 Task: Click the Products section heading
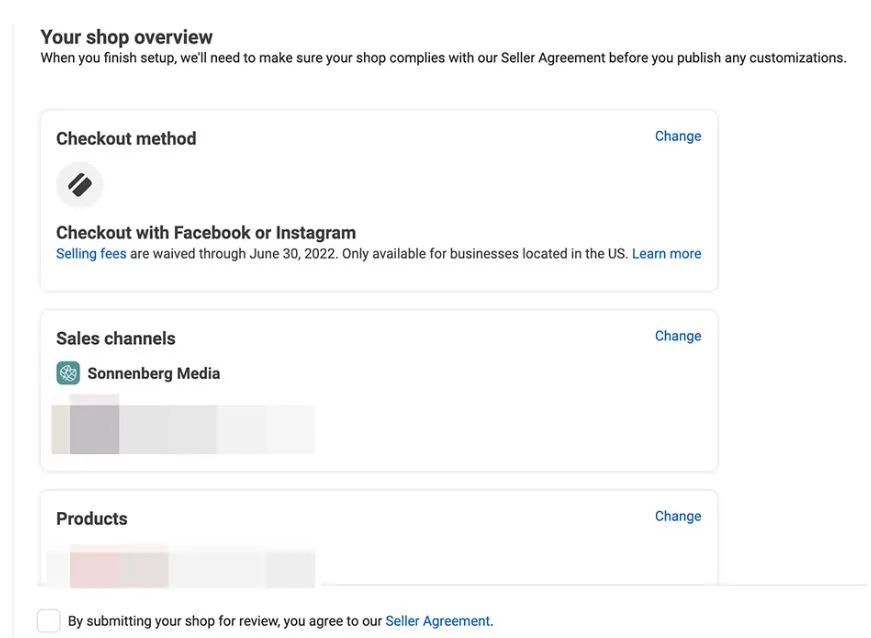(x=92, y=519)
